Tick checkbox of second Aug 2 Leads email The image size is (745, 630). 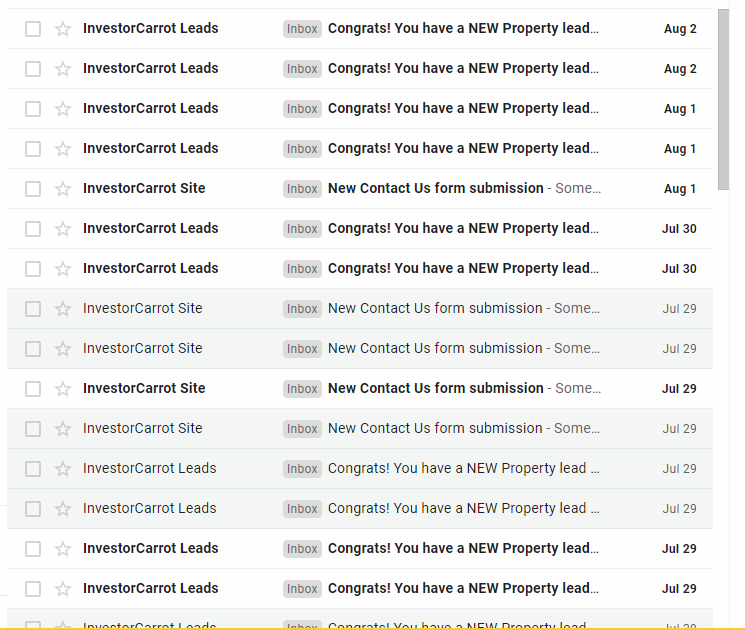click(33, 69)
